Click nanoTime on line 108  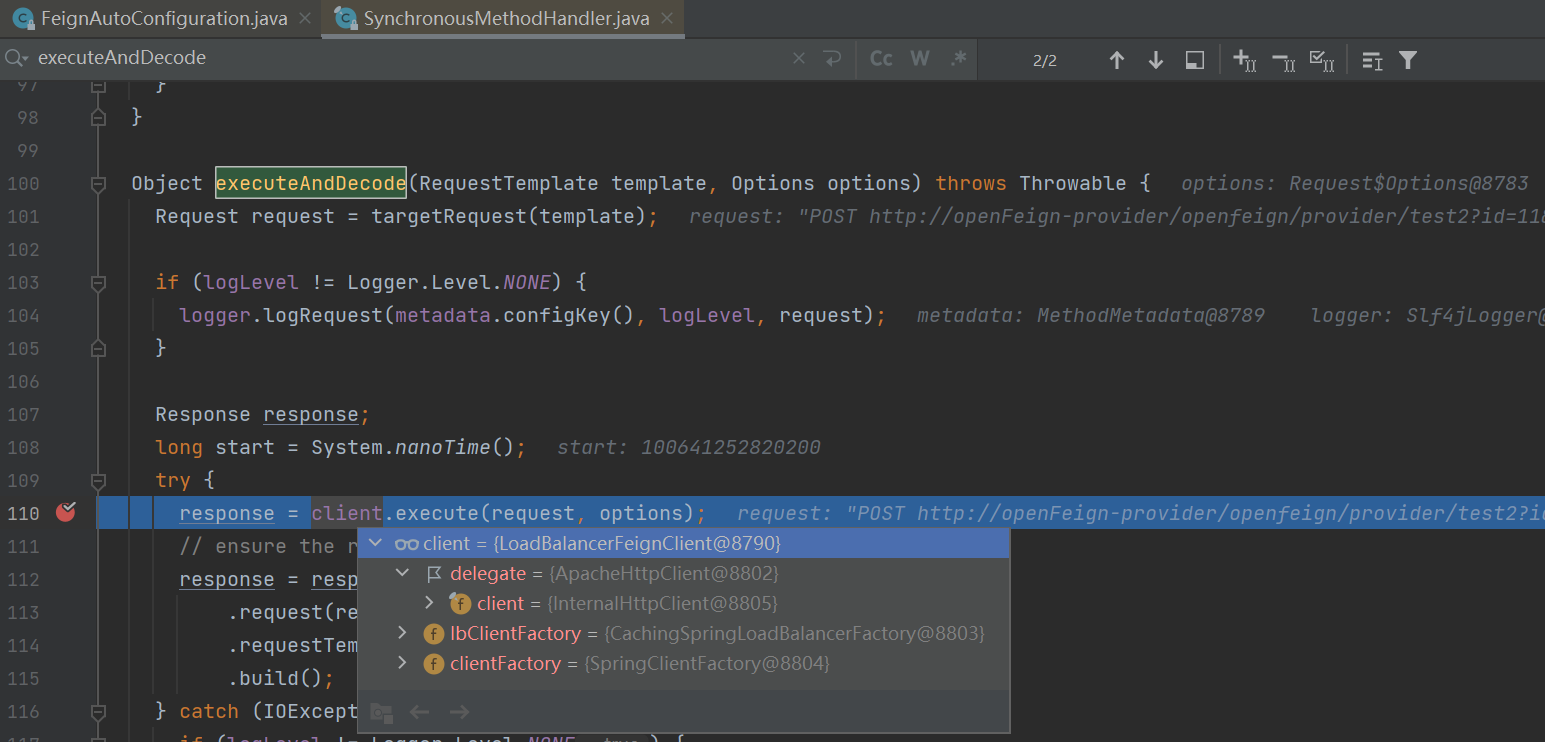443,447
